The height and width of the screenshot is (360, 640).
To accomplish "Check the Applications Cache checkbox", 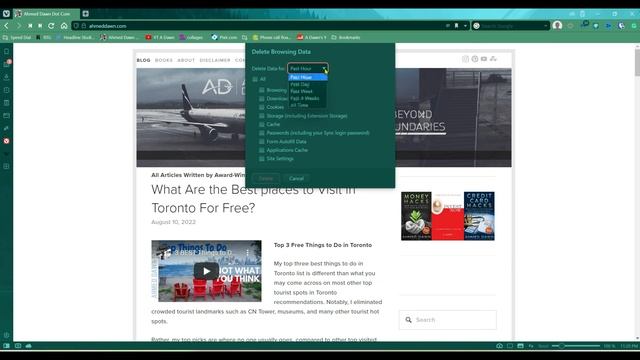I will 262,150.
